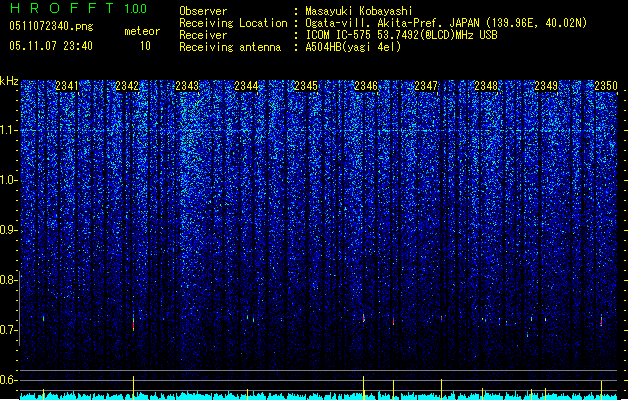
Task: Select the filename 0511072340.png
Action: 51,26
